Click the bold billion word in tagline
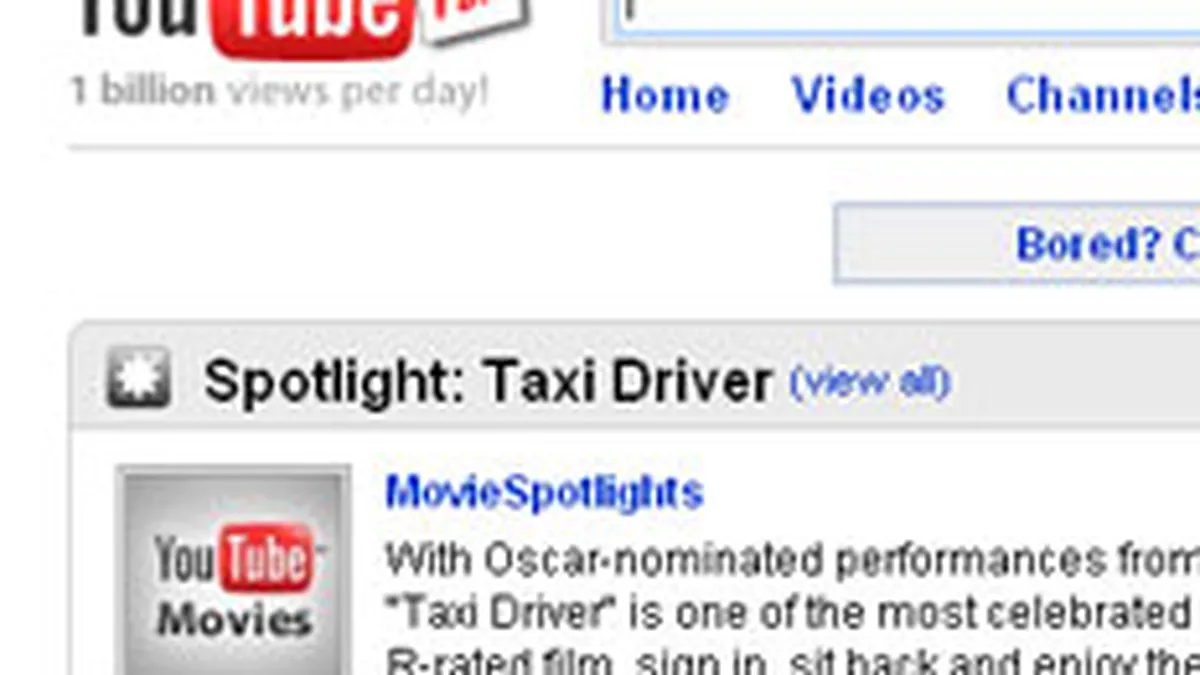The width and height of the screenshot is (1200, 675). coord(157,92)
